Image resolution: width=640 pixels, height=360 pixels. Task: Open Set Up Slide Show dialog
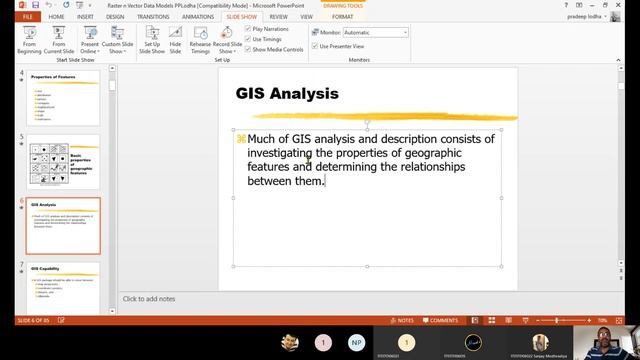pos(152,40)
